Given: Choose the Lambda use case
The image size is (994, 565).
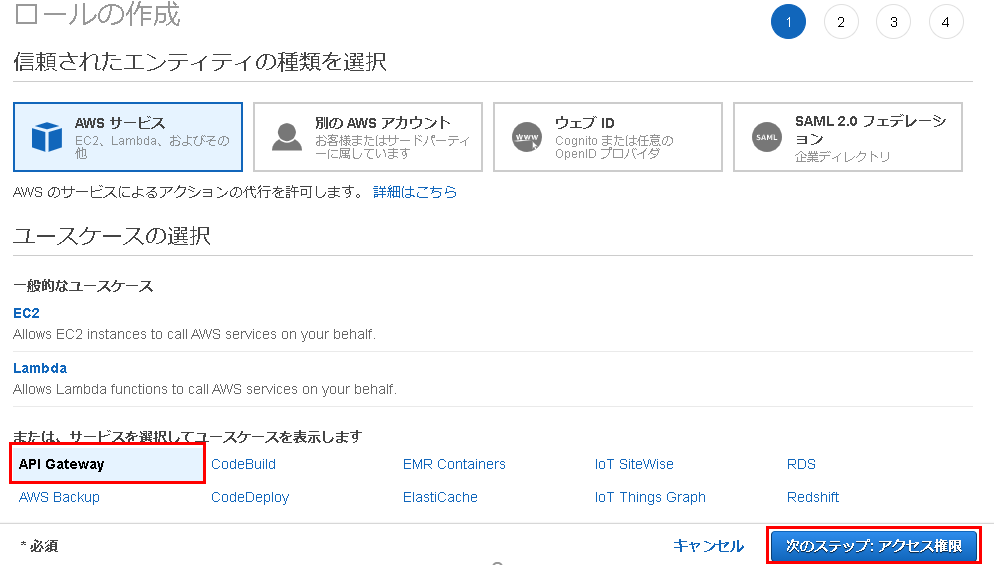Looking at the screenshot, I should [40, 368].
